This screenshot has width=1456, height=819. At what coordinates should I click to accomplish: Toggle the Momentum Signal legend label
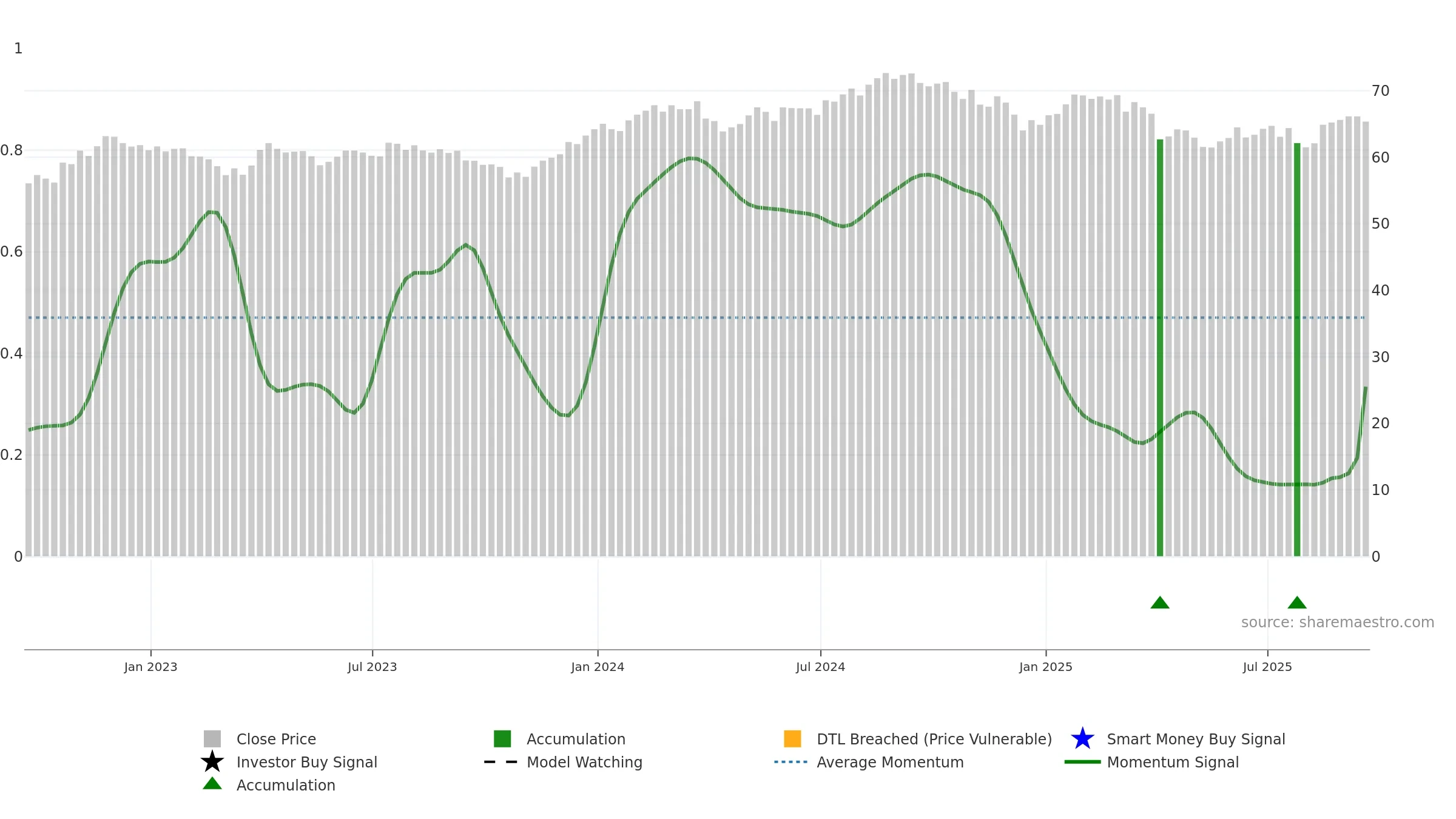(x=1172, y=762)
